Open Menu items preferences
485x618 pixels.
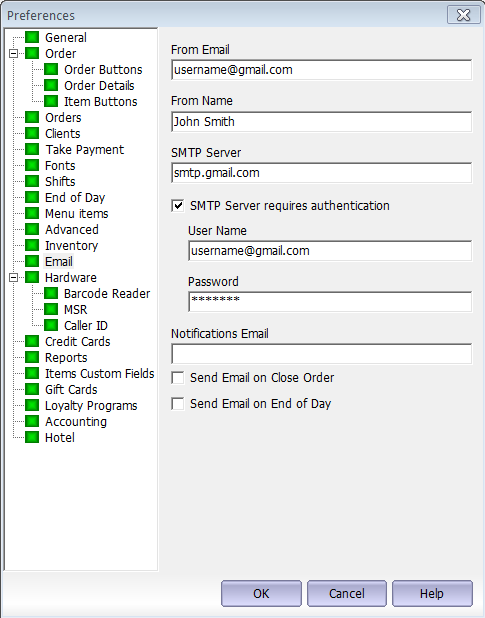[x=76, y=213]
